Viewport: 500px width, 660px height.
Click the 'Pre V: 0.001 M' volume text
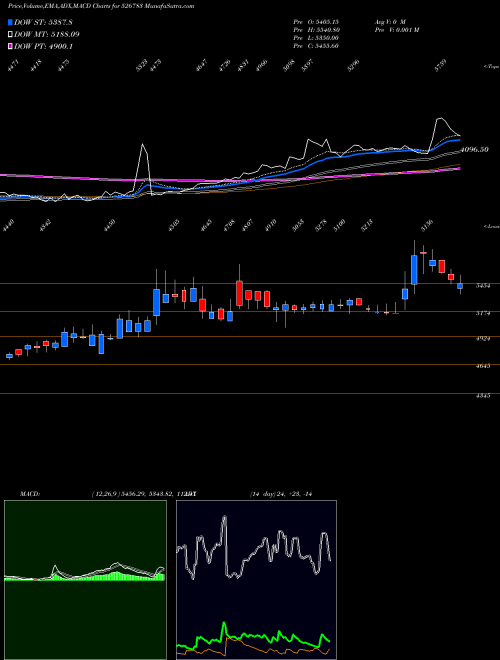pos(396,30)
